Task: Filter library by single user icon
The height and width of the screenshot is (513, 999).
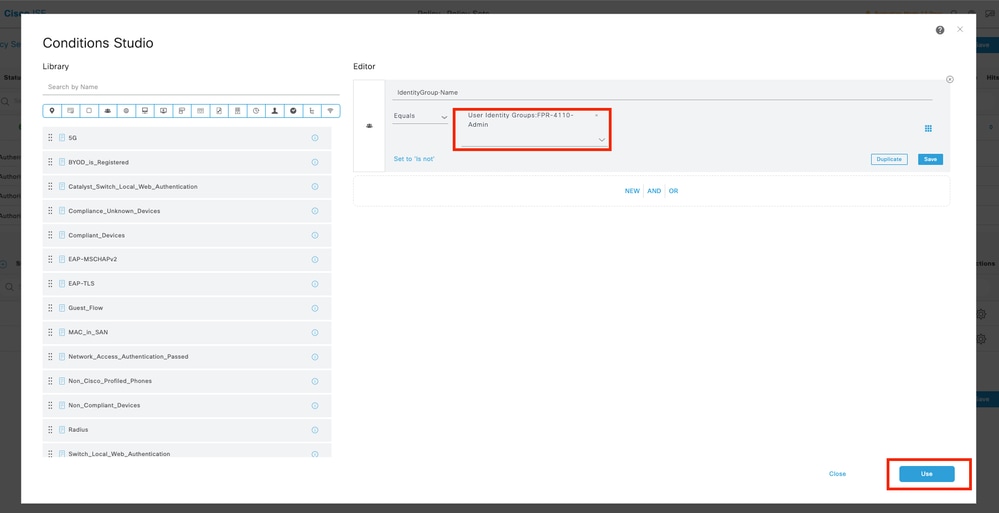Action: coord(275,111)
